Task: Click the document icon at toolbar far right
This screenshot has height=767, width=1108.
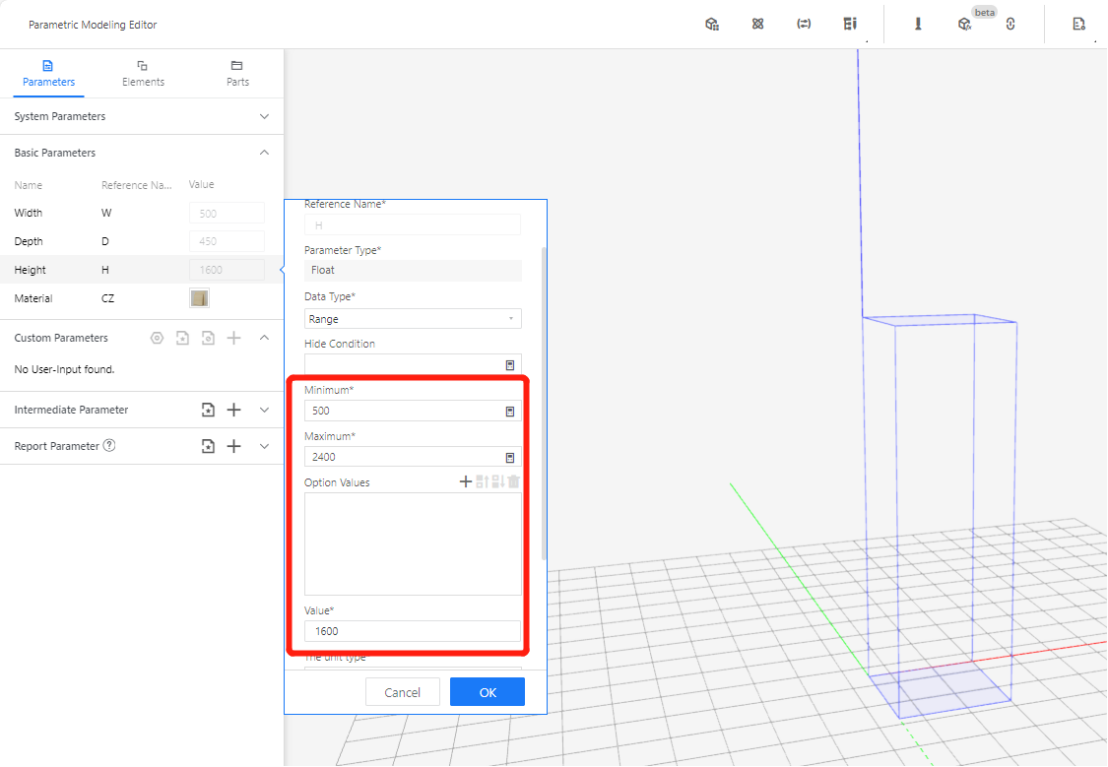Action: (1079, 24)
